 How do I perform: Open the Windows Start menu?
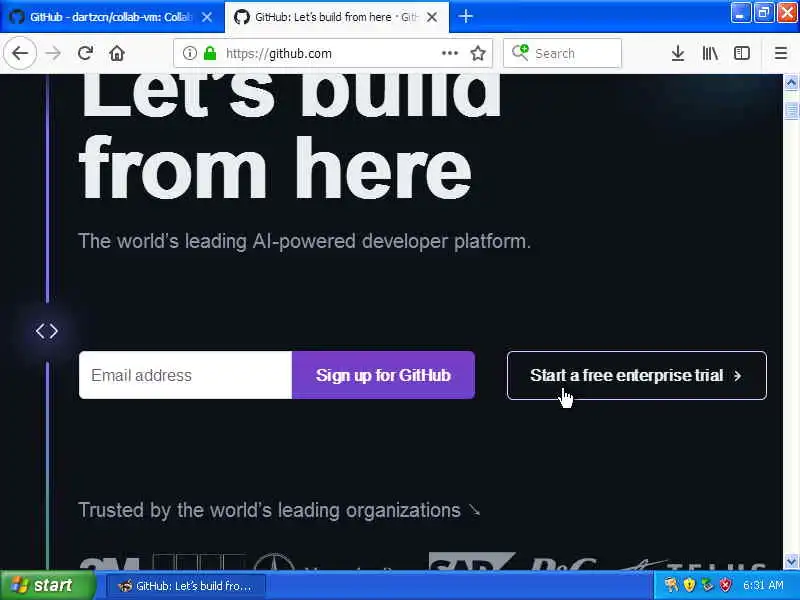tap(47, 585)
